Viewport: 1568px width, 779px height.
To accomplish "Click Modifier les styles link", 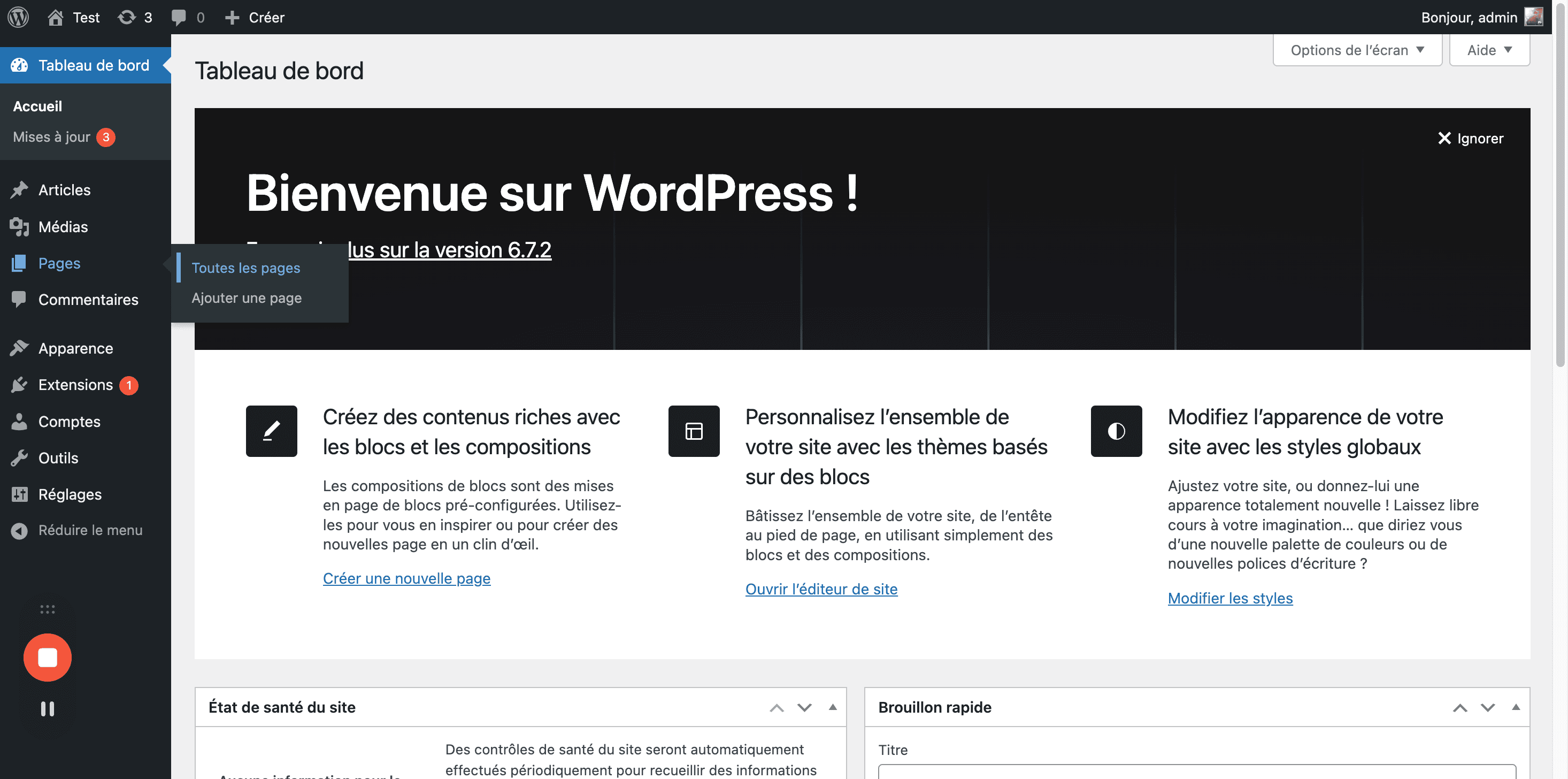I will tap(1230, 598).
